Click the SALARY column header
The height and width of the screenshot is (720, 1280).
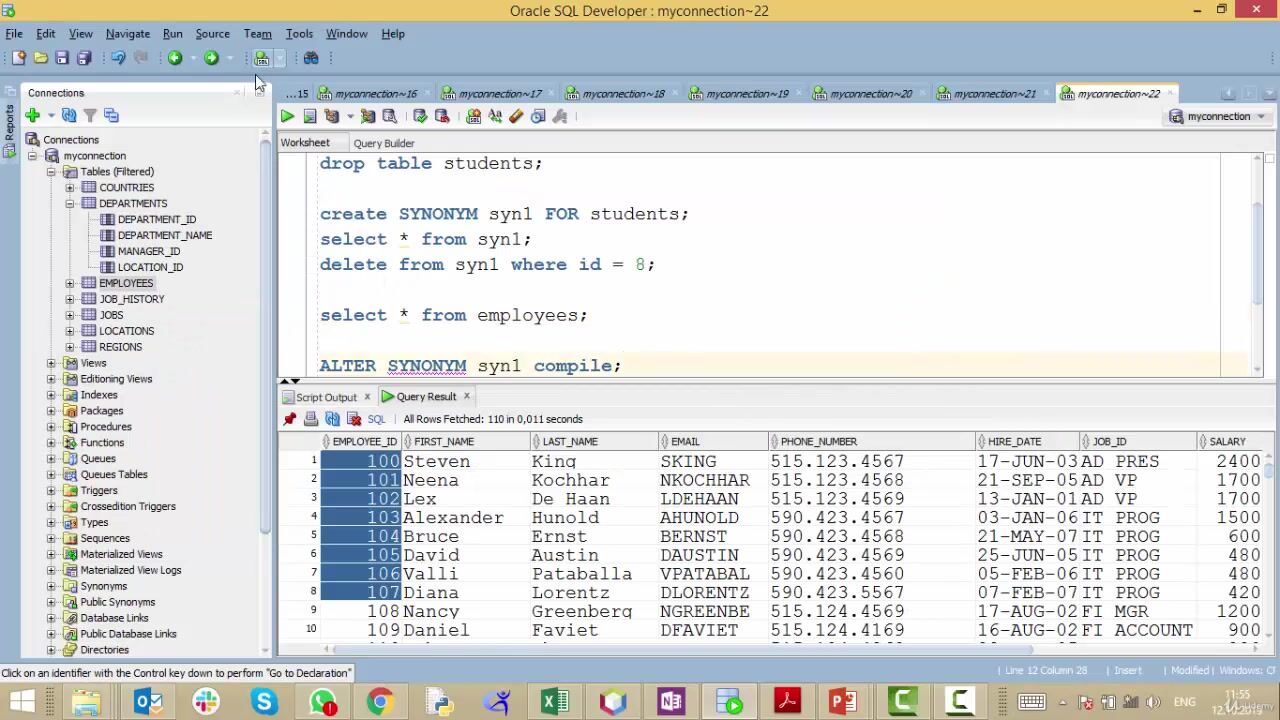(x=1227, y=442)
